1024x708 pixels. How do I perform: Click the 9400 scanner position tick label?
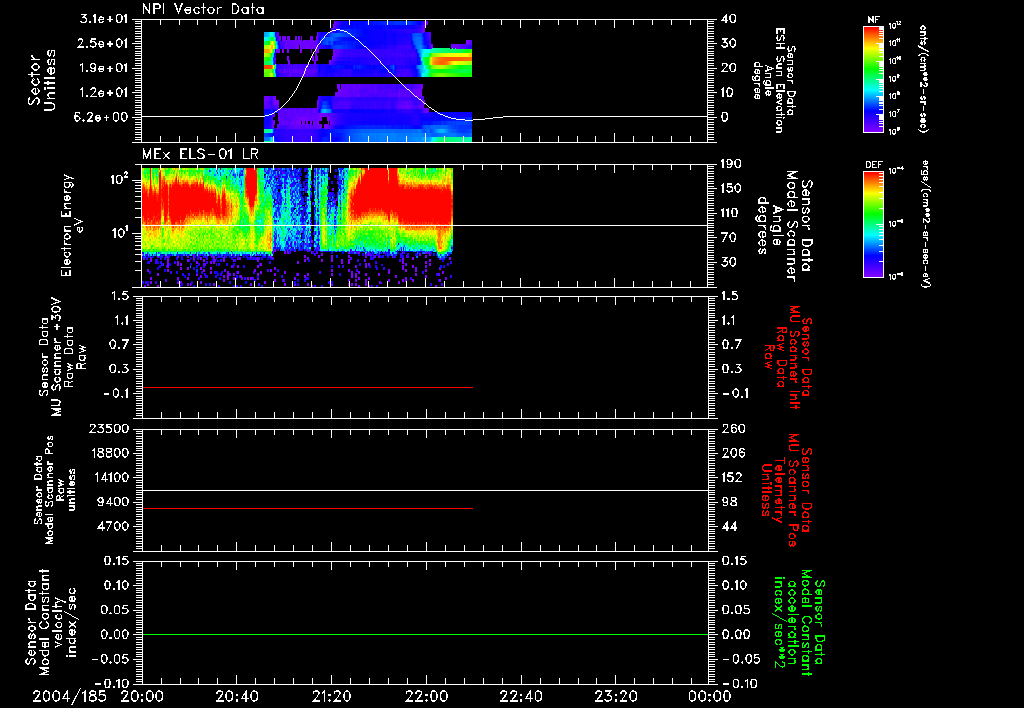click(116, 502)
